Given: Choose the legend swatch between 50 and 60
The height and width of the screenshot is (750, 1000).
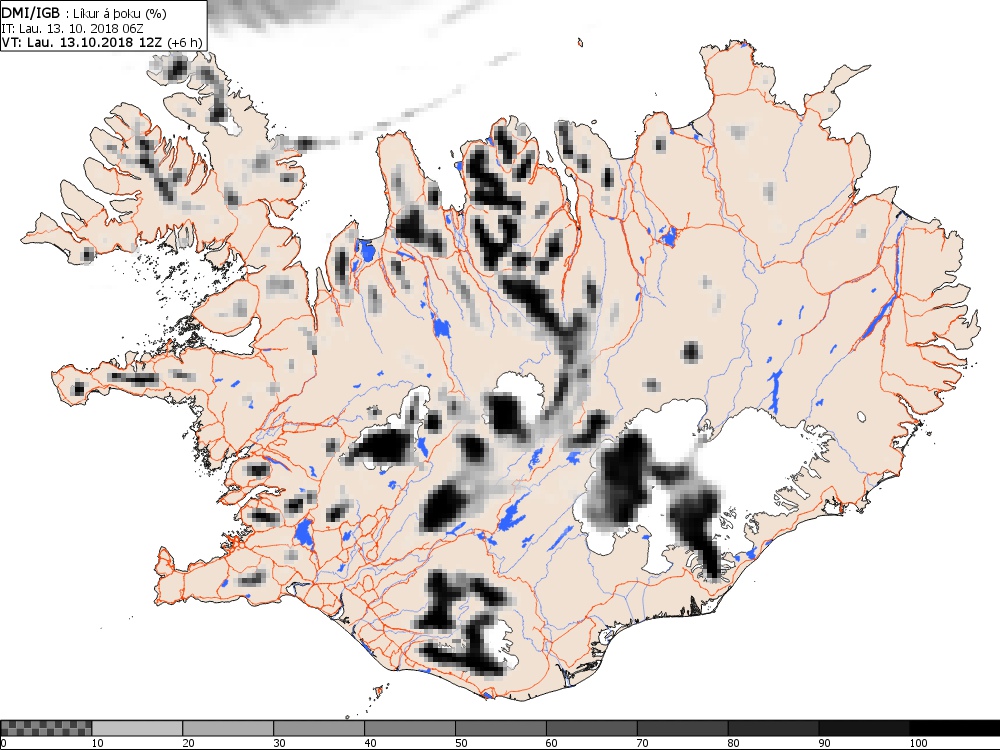Looking at the screenshot, I should [501, 728].
